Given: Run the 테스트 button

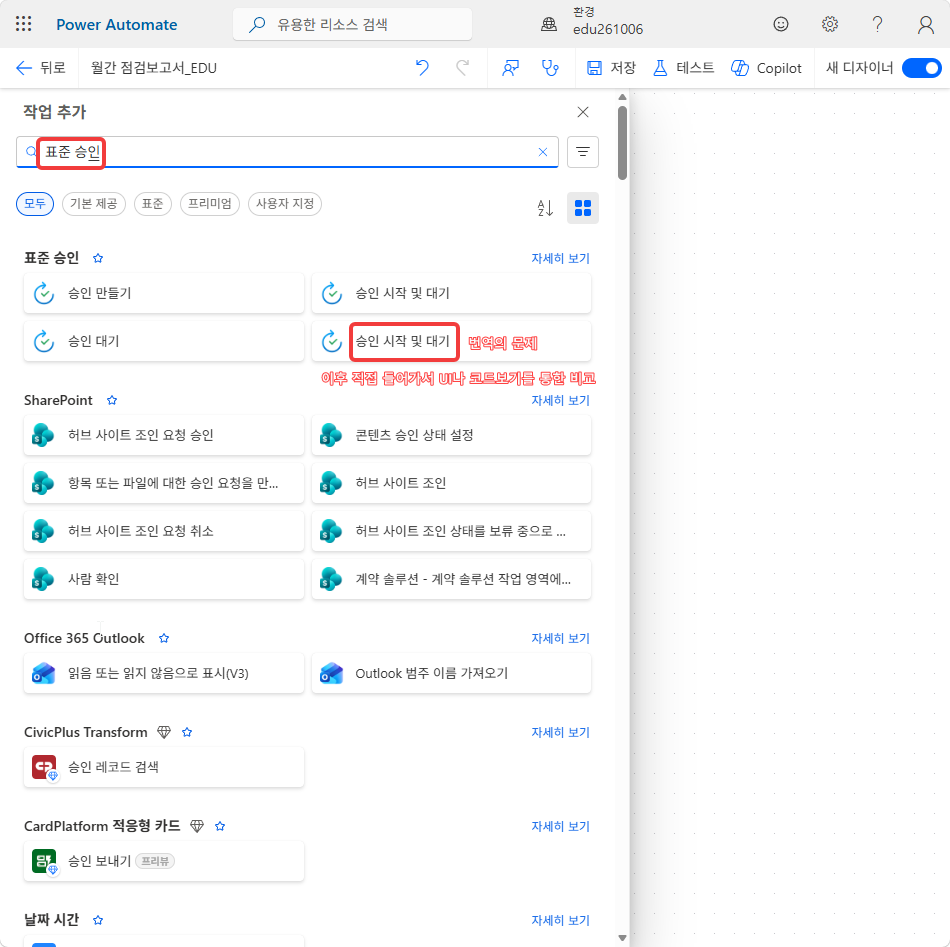Looking at the screenshot, I should [683, 68].
